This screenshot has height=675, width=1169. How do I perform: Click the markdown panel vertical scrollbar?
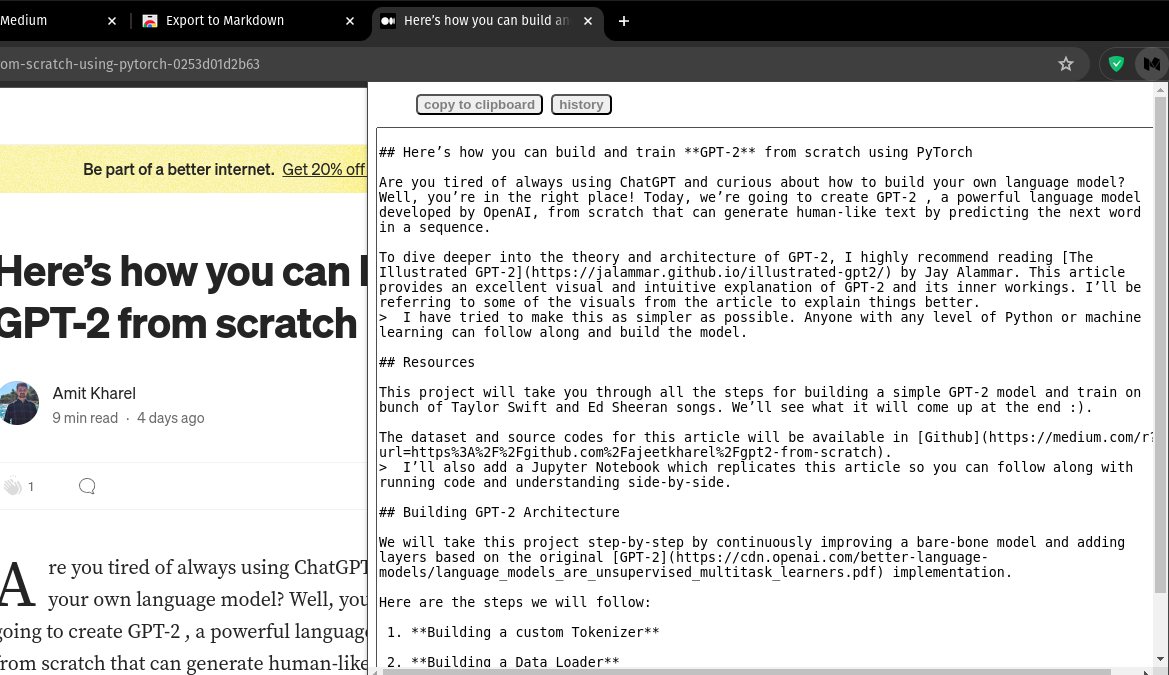pos(1160,343)
